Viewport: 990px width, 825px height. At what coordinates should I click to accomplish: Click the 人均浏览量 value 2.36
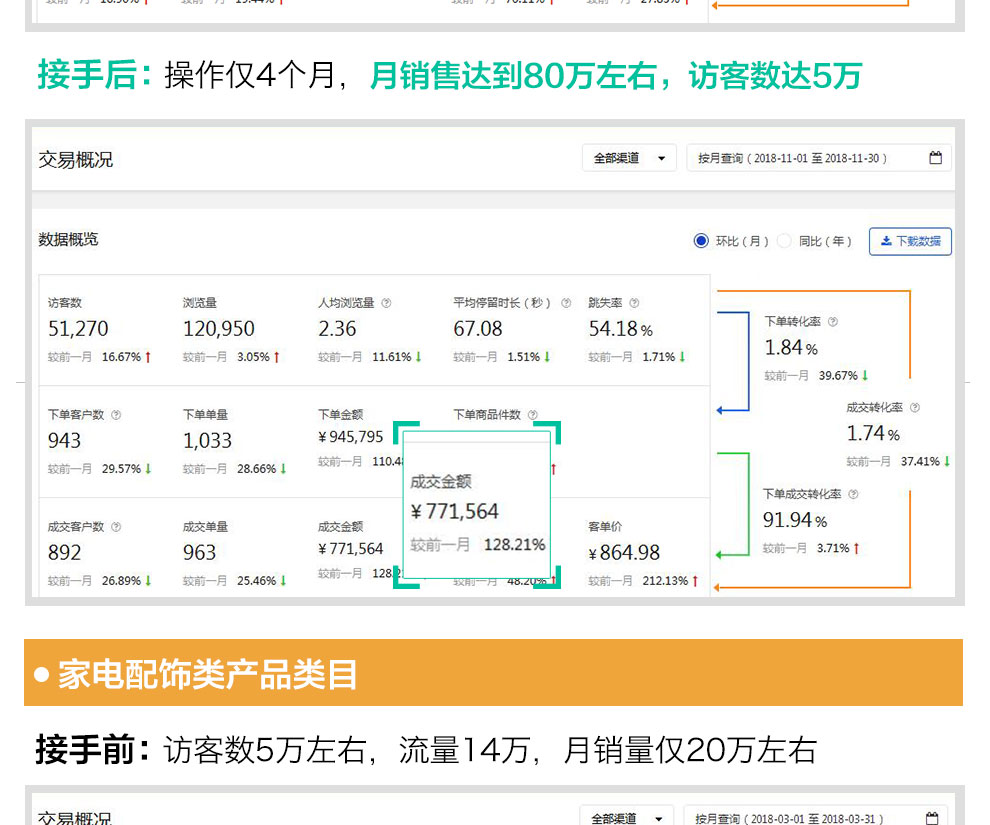tap(337, 329)
